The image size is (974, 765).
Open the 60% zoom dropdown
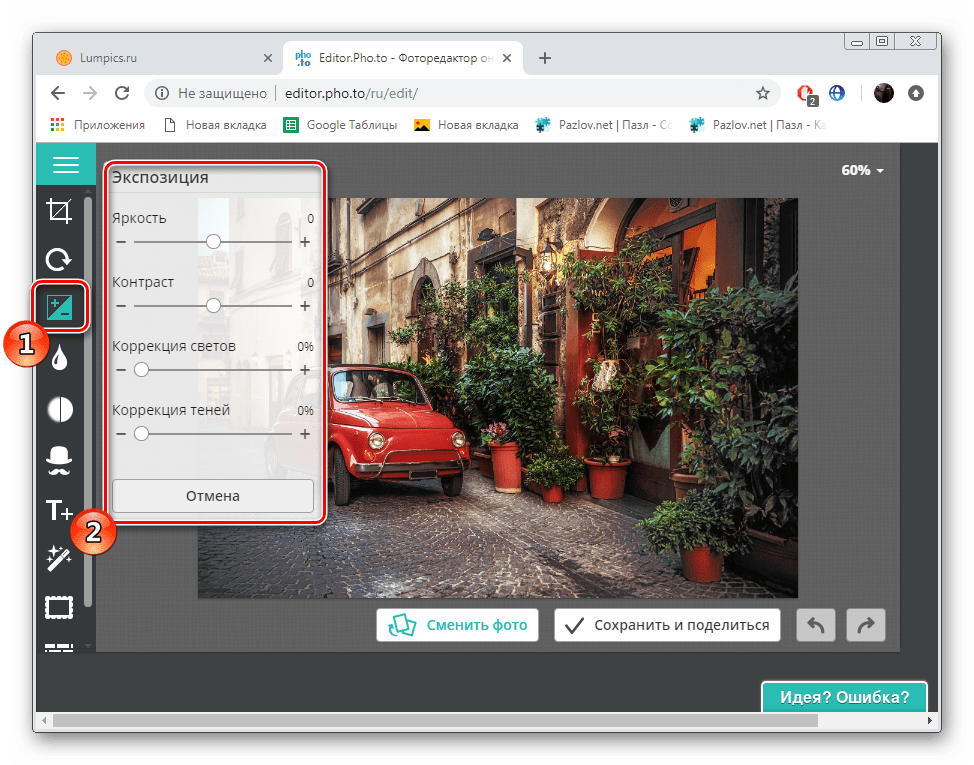click(x=862, y=170)
